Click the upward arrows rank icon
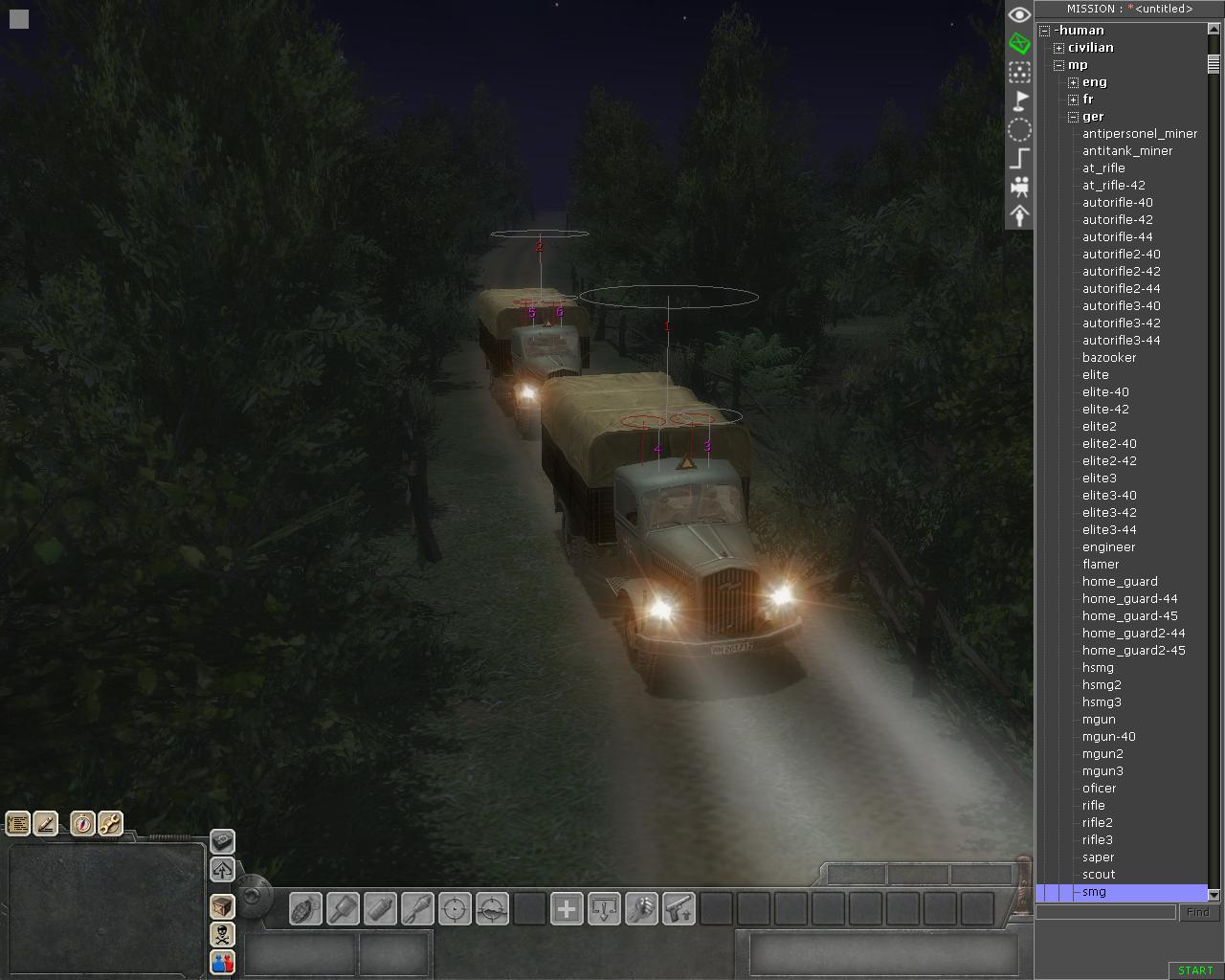Viewport: 1225px width, 980px height. pos(222,870)
